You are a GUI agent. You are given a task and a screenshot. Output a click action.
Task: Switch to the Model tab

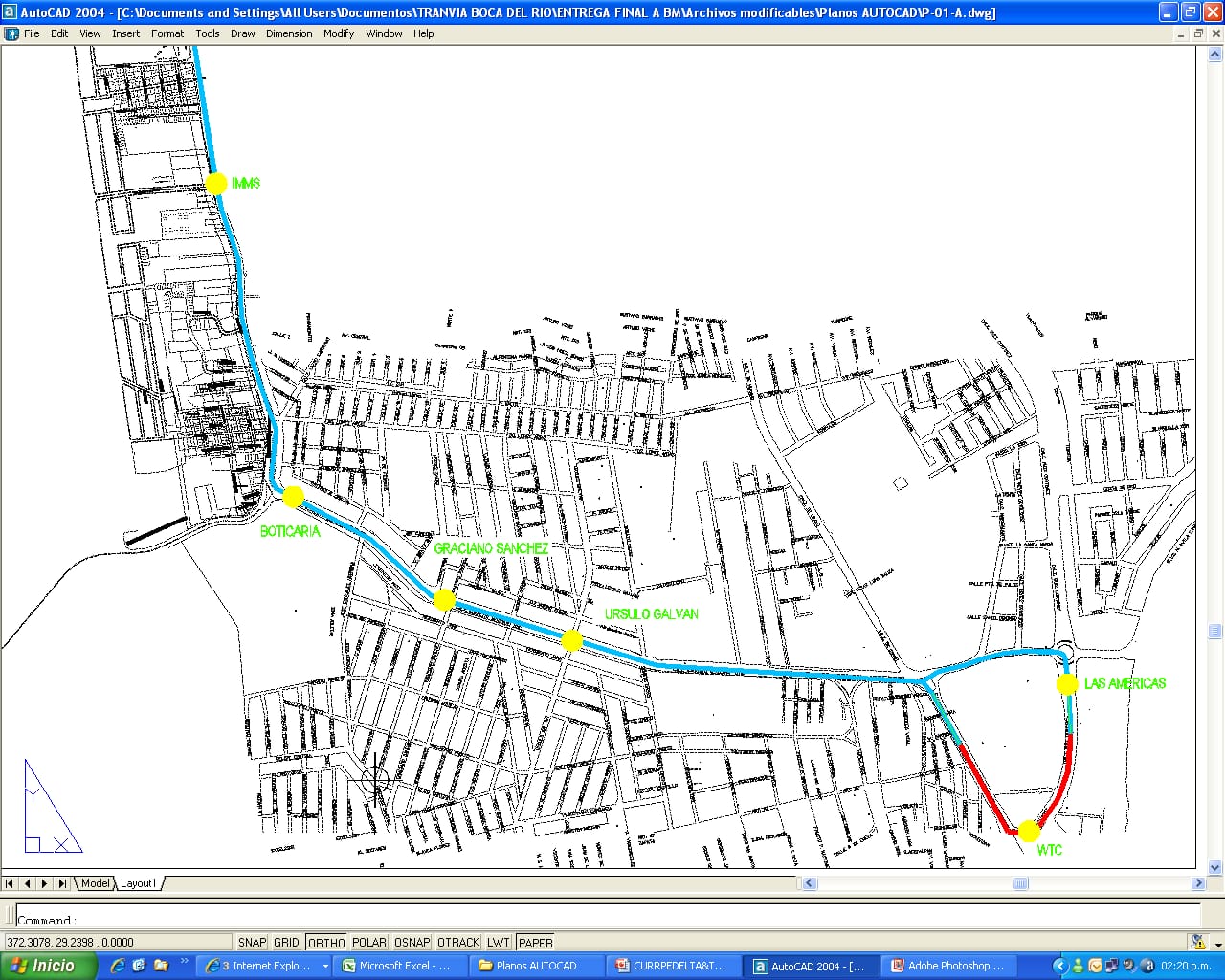[x=95, y=883]
